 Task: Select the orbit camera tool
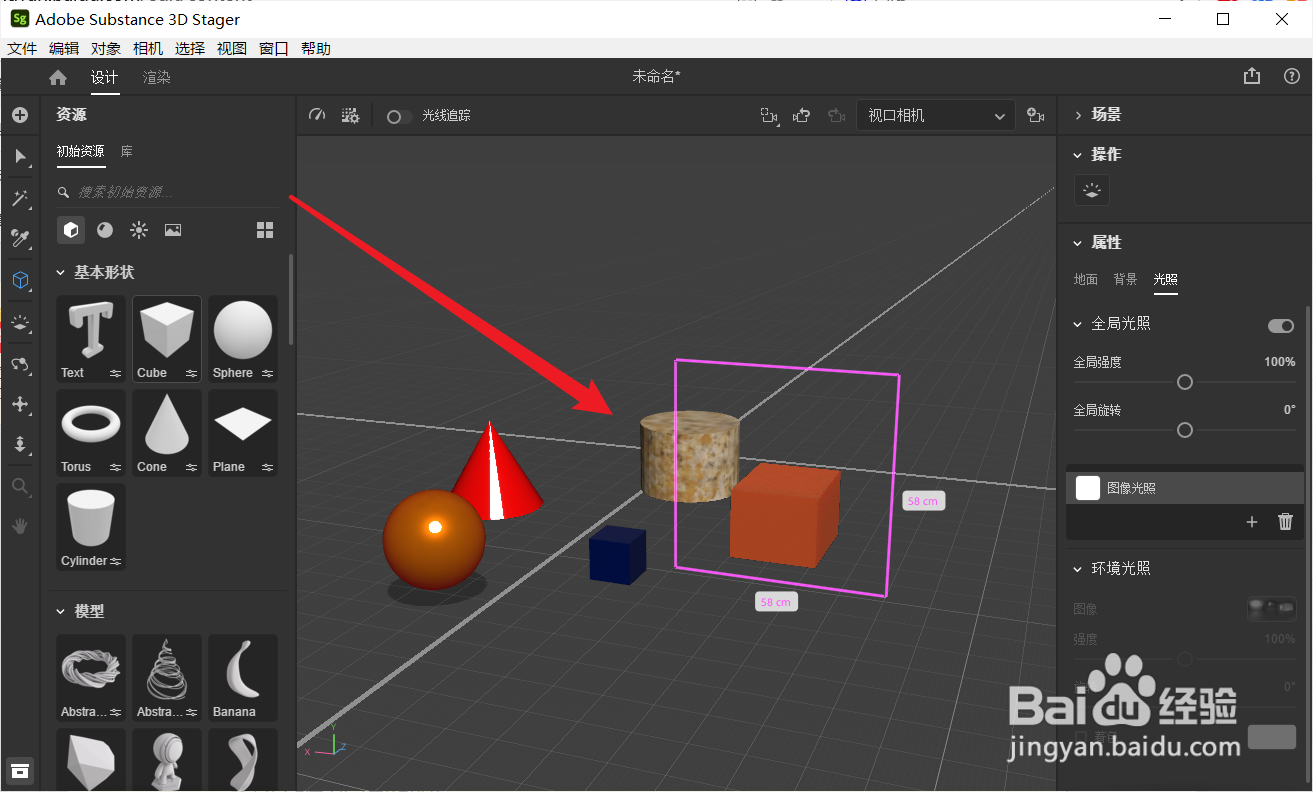tap(20, 364)
